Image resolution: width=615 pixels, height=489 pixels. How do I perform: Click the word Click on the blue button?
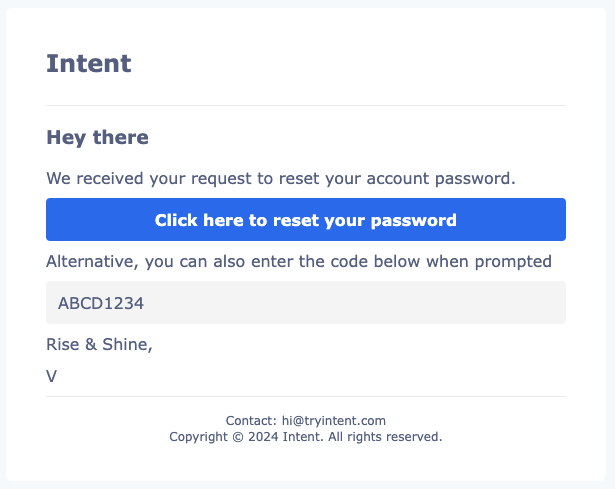coord(176,220)
